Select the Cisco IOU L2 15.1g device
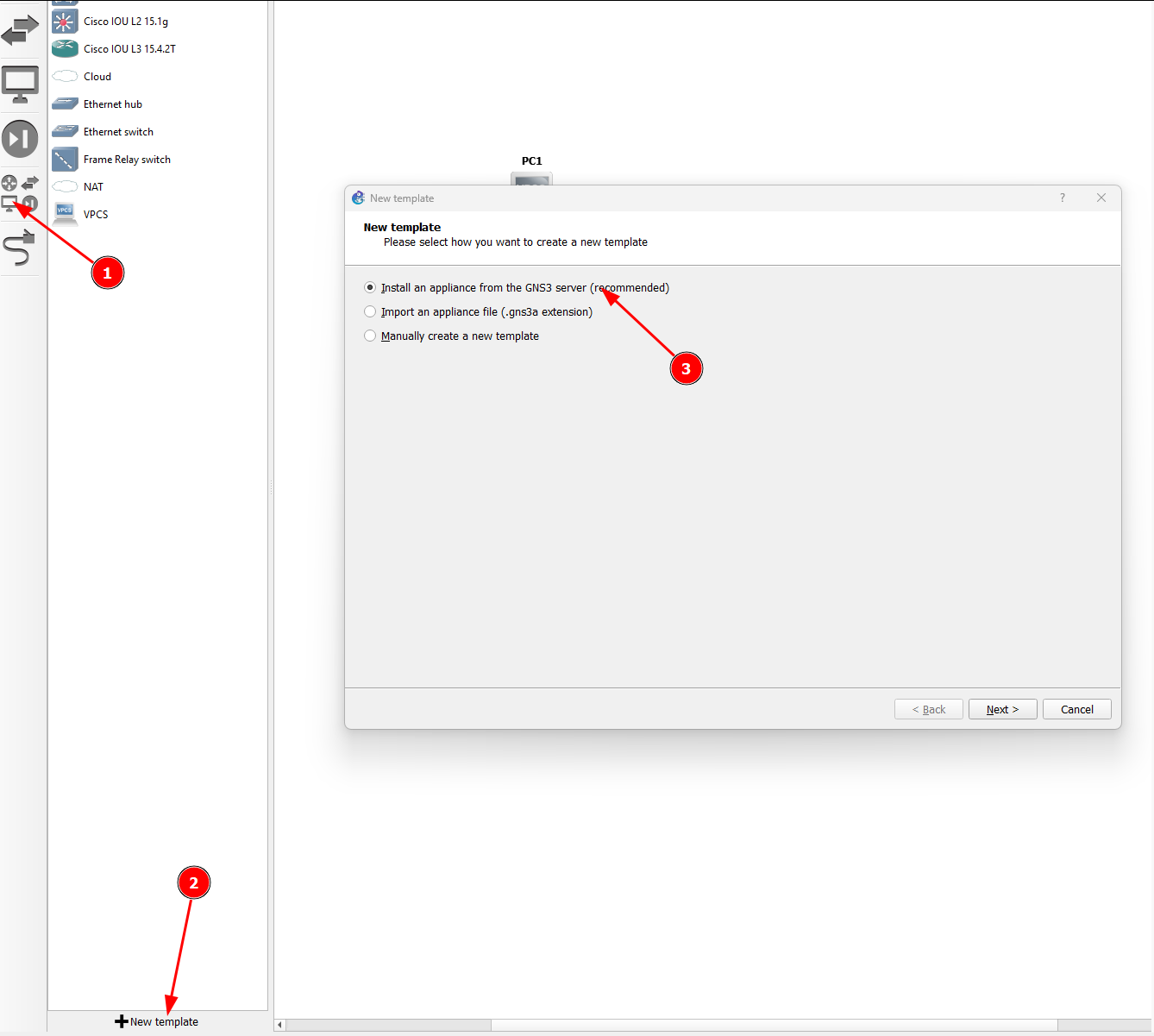Image resolution: width=1154 pixels, height=1036 pixels. coord(125,22)
